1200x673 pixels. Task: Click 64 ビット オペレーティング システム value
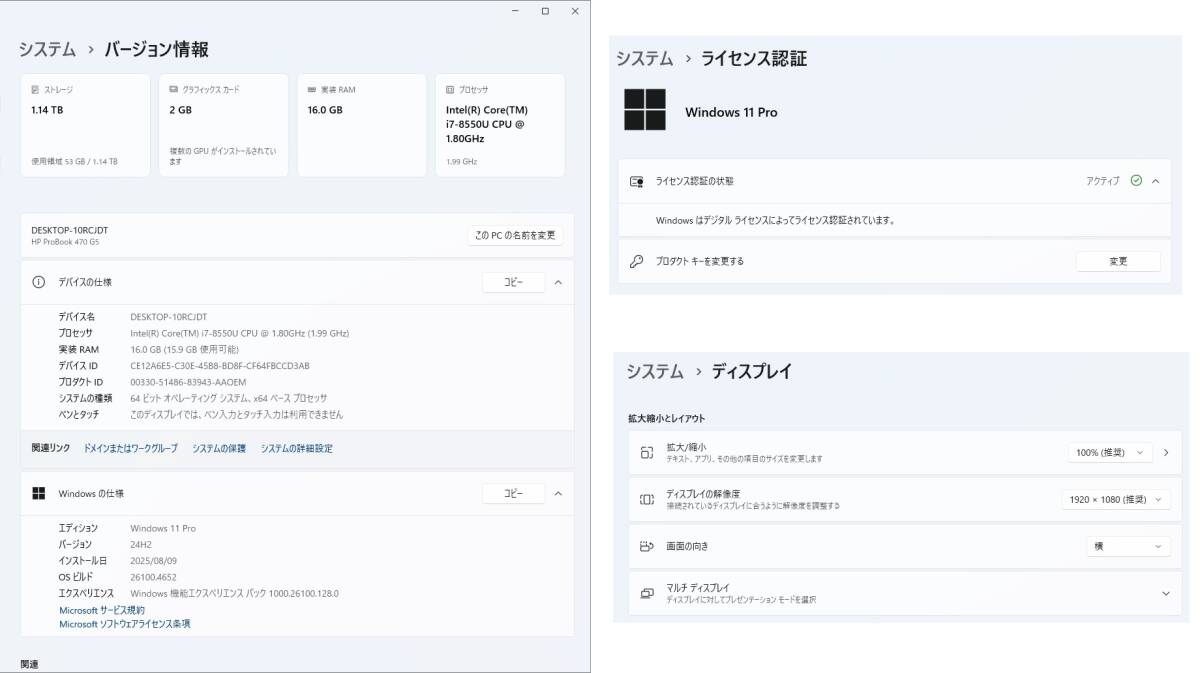pyautogui.click(x=228, y=398)
